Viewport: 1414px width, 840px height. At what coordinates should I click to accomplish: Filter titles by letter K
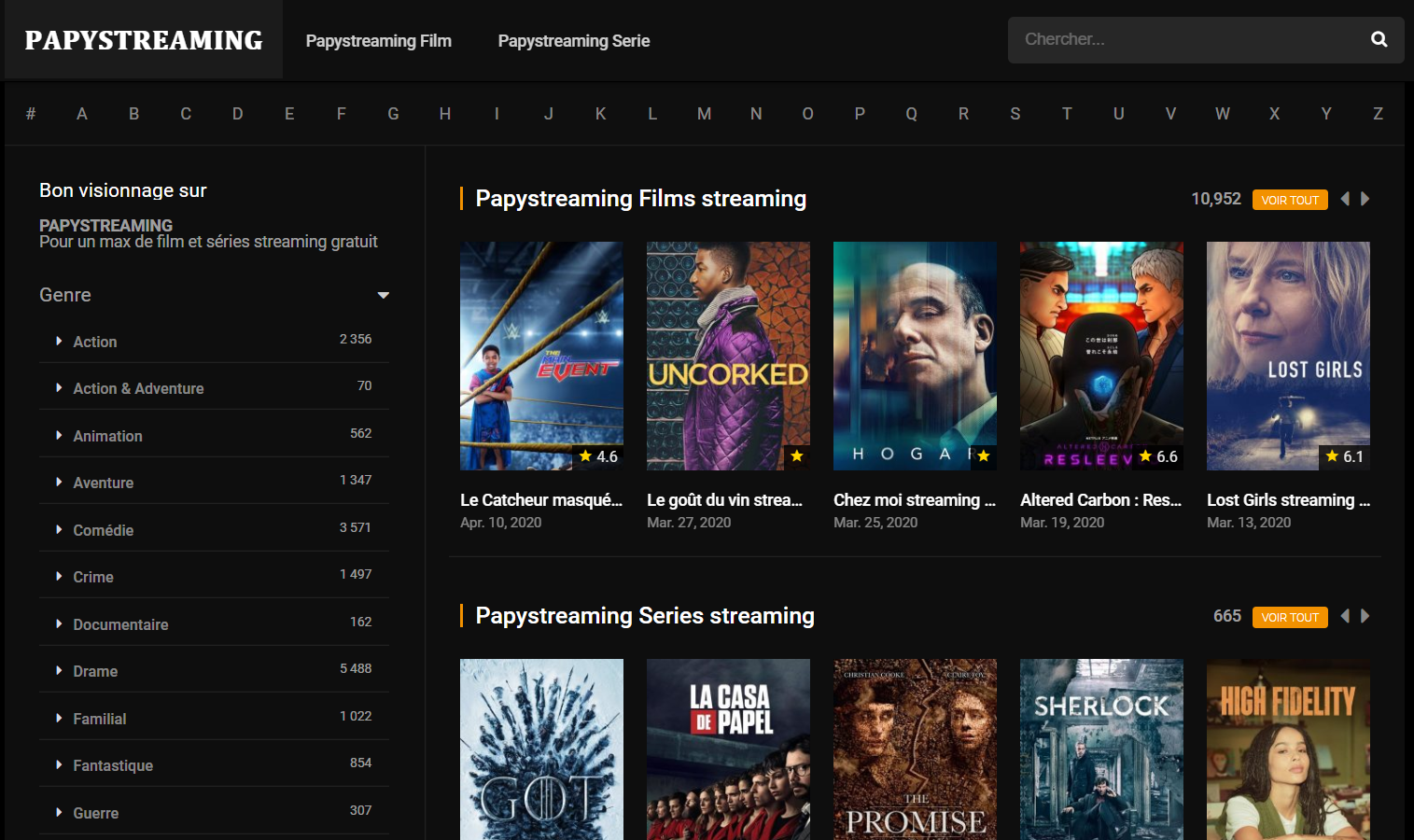[601, 114]
